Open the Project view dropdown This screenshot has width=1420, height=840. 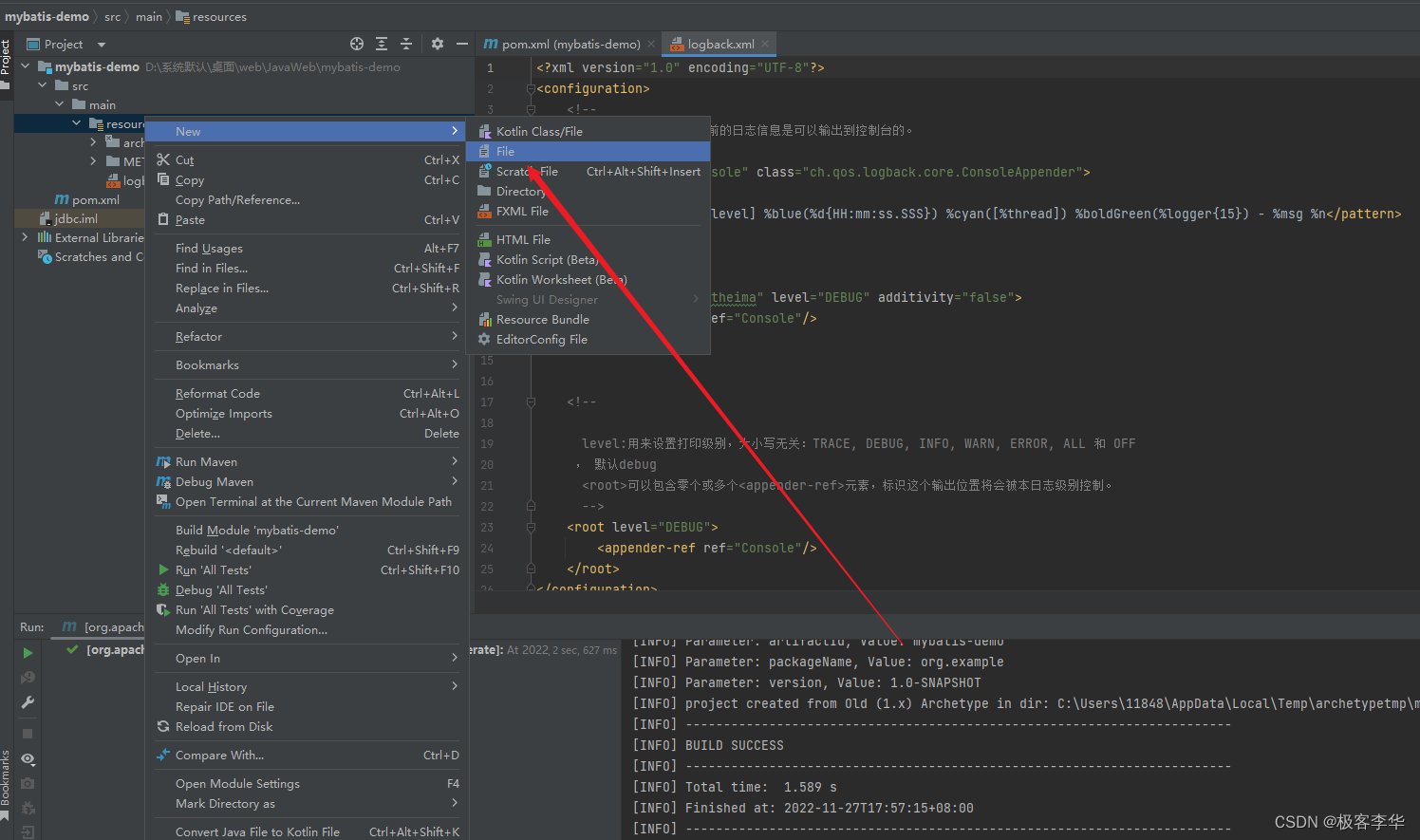(x=101, y=45)
